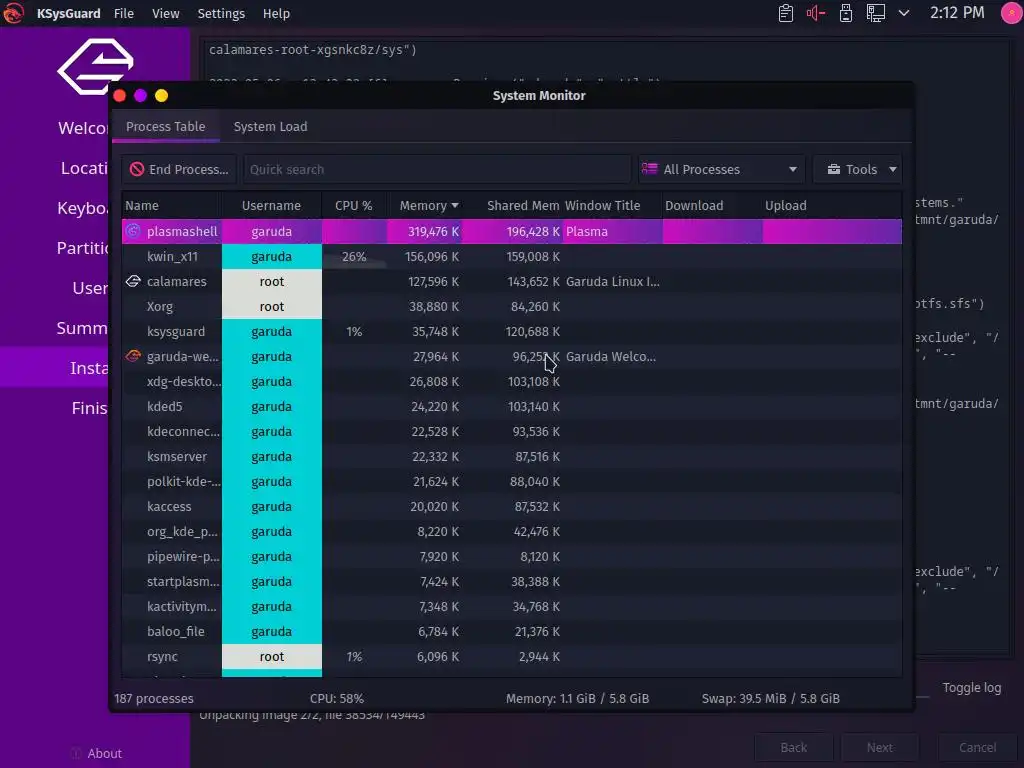Open the Tools dropdown button
Screen dimensions: 1024x768
857,169
